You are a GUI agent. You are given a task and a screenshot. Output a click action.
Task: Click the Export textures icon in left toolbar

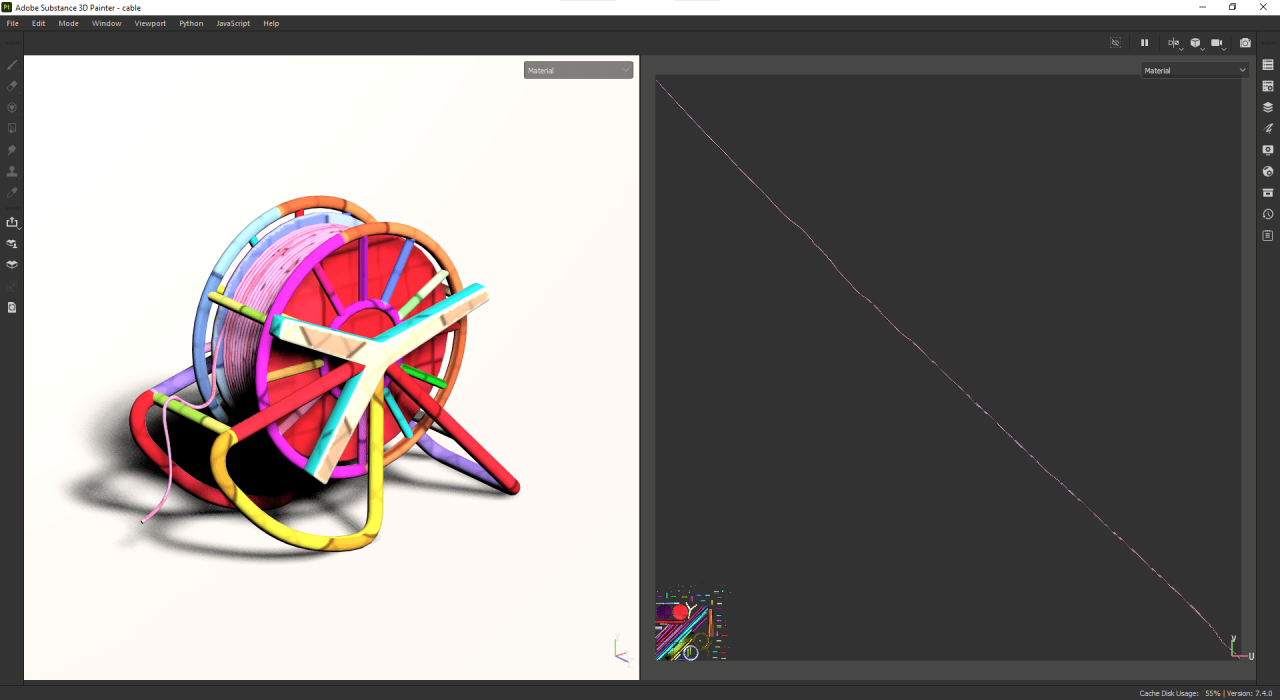click(x=12, y=222)
